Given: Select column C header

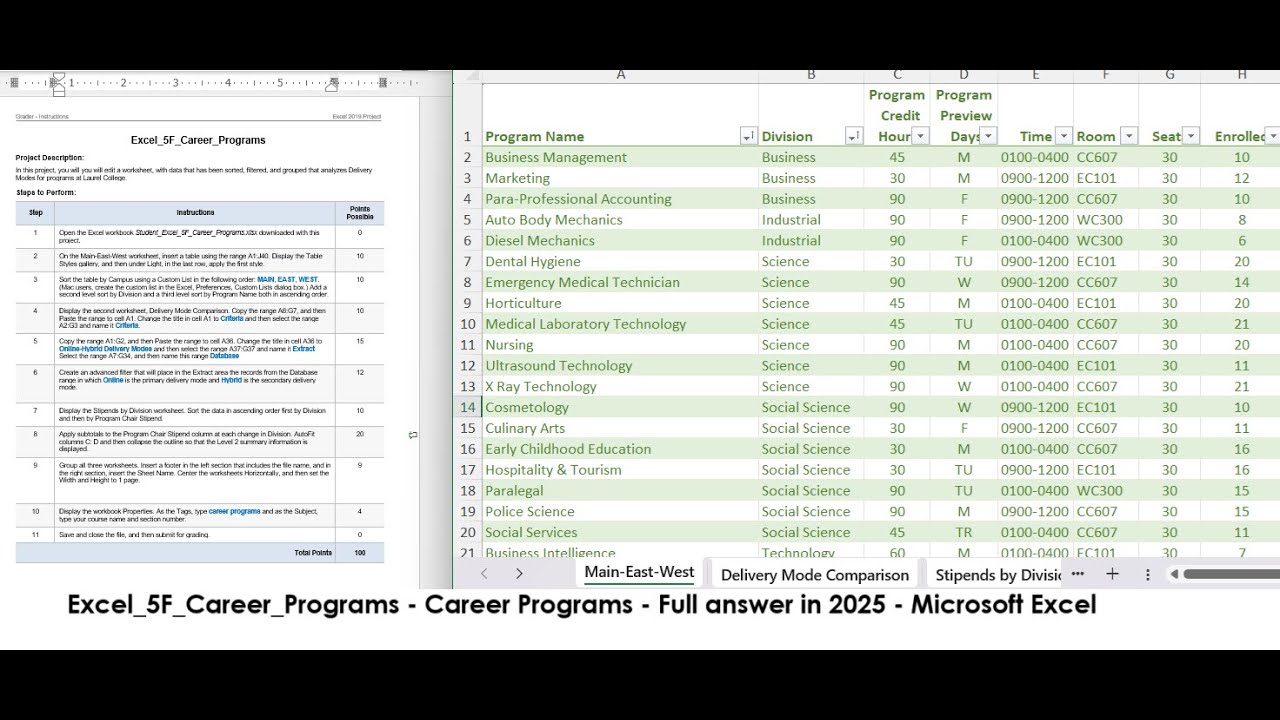Looking at the screenshot, I should pos(897,75).
